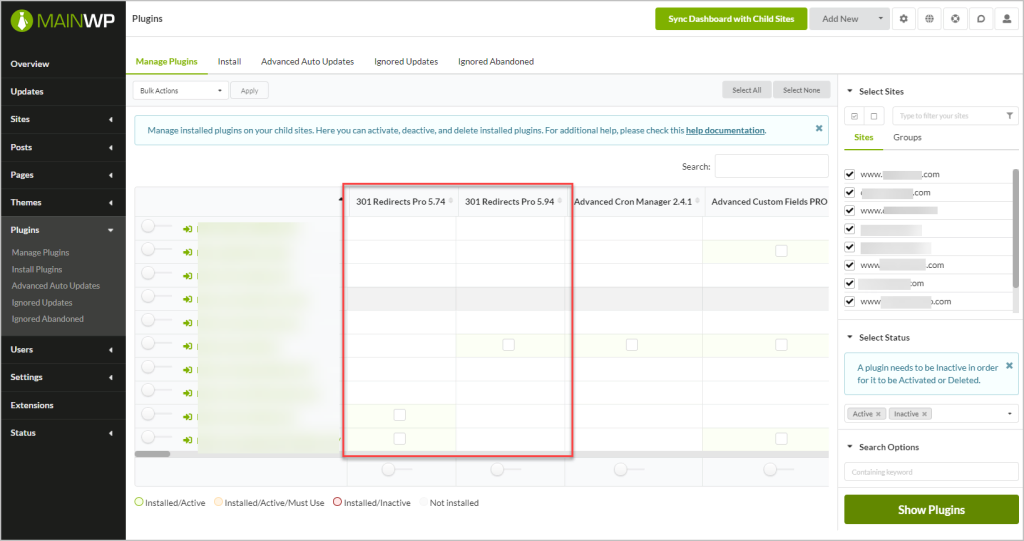Select the Manage Plugins tab
Screen dimensions: 1024x541
click(x=167, y=61)
